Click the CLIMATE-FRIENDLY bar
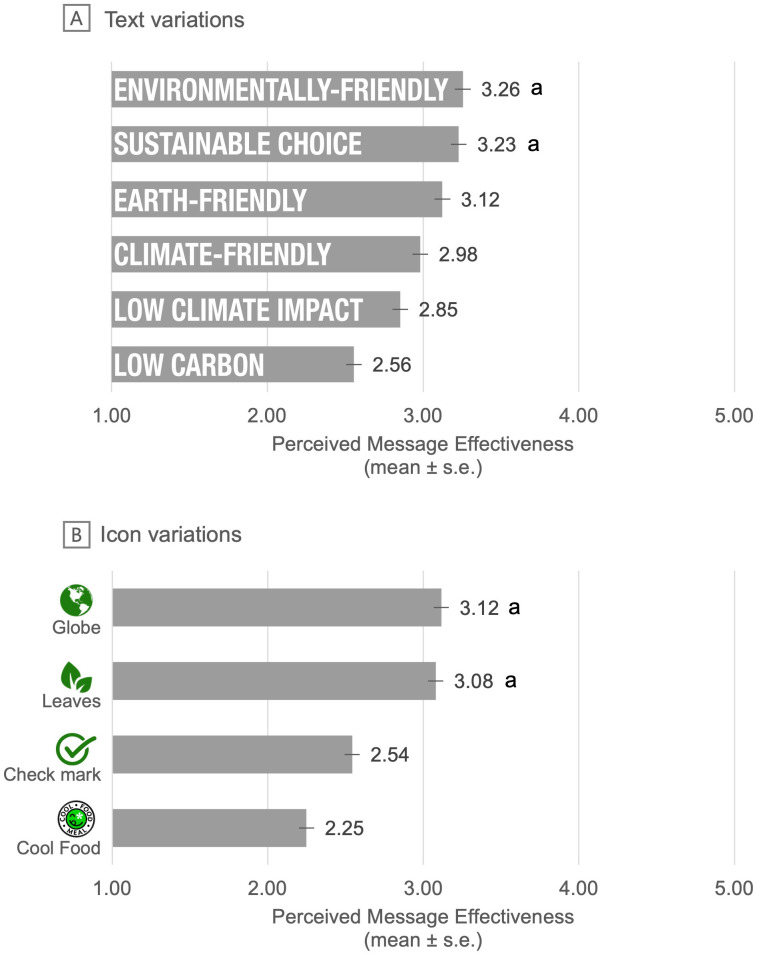The height and width of the screenshot is (955, 757). click(266, 254)
